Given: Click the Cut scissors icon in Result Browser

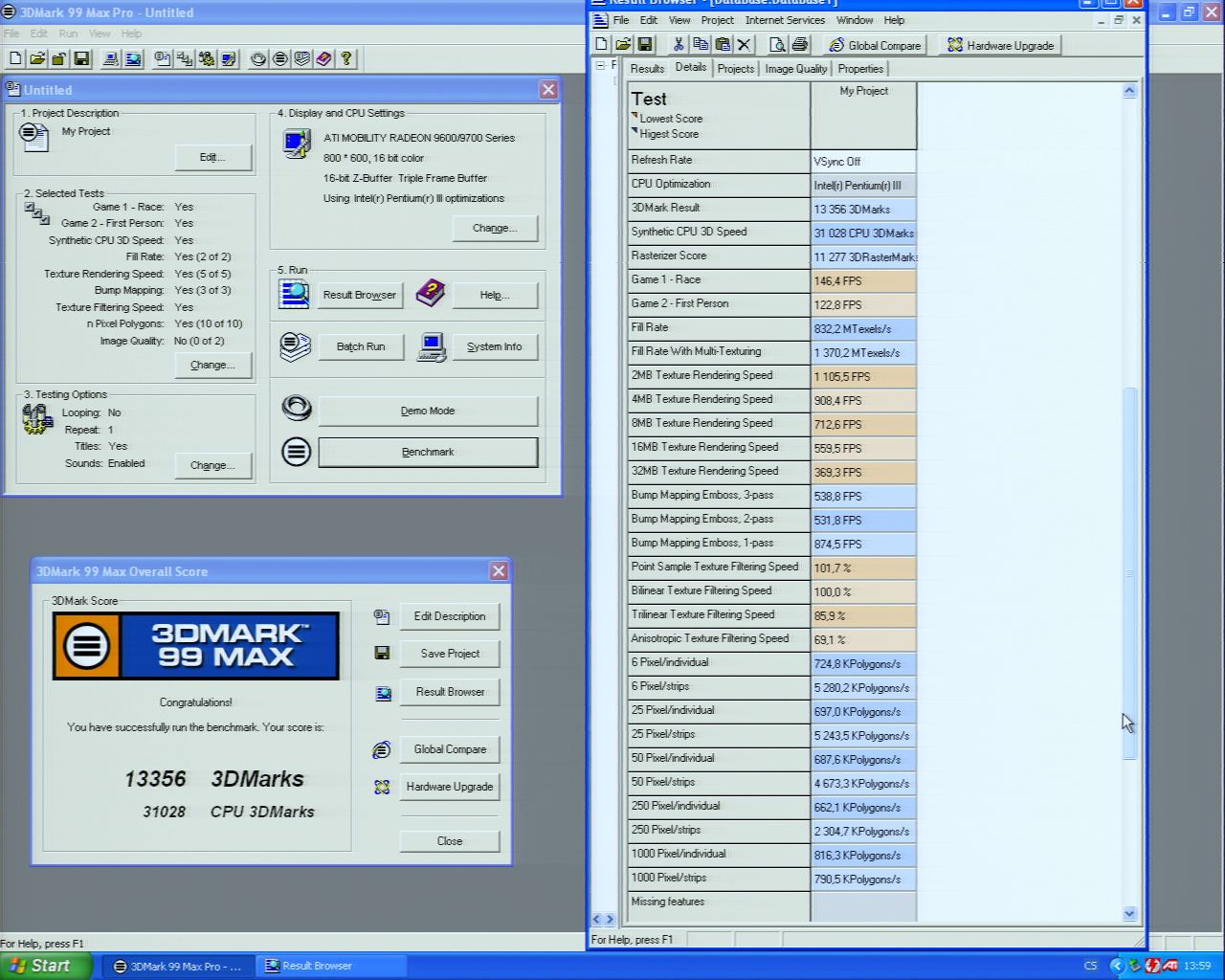Looking at the screenshot, I should tap(679, 45).
